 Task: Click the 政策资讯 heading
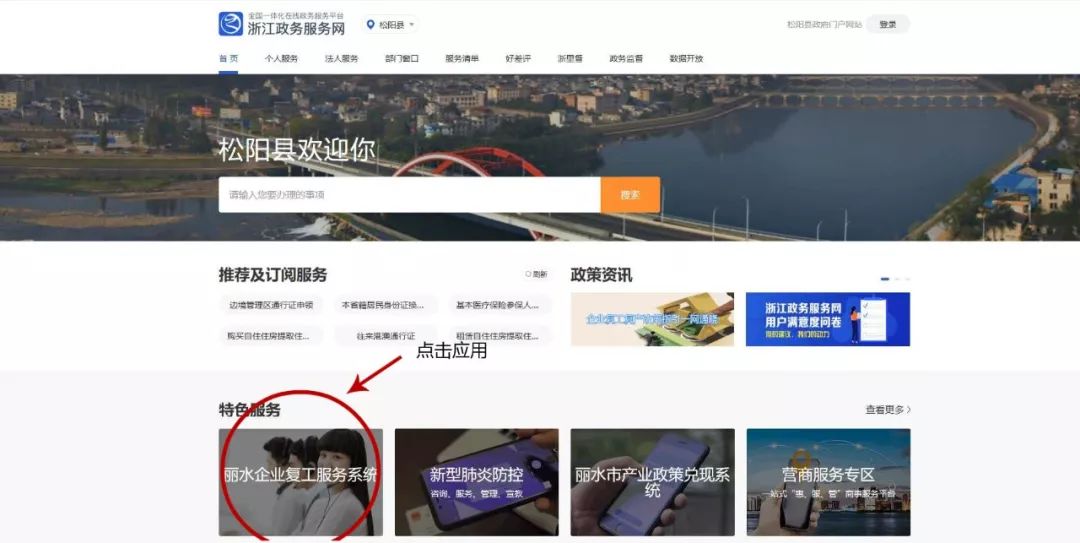pyautogui.click(x=601, y=275)
